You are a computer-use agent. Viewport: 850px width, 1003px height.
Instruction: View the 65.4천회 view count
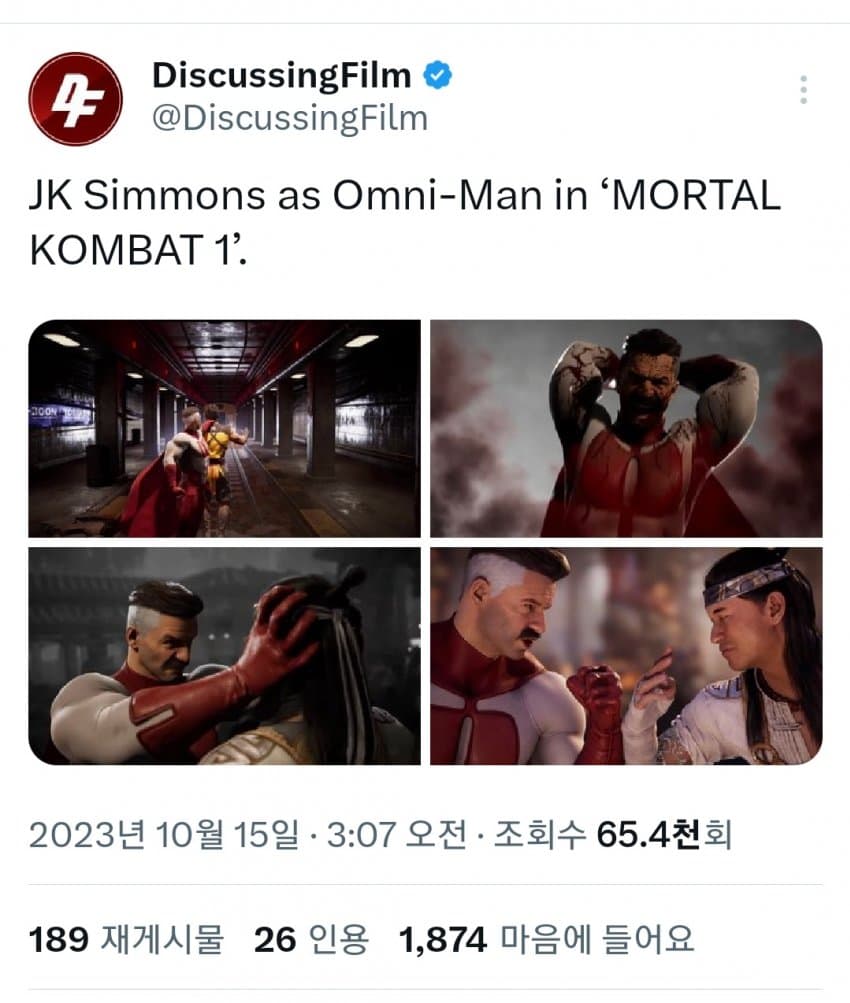(664, 835)
